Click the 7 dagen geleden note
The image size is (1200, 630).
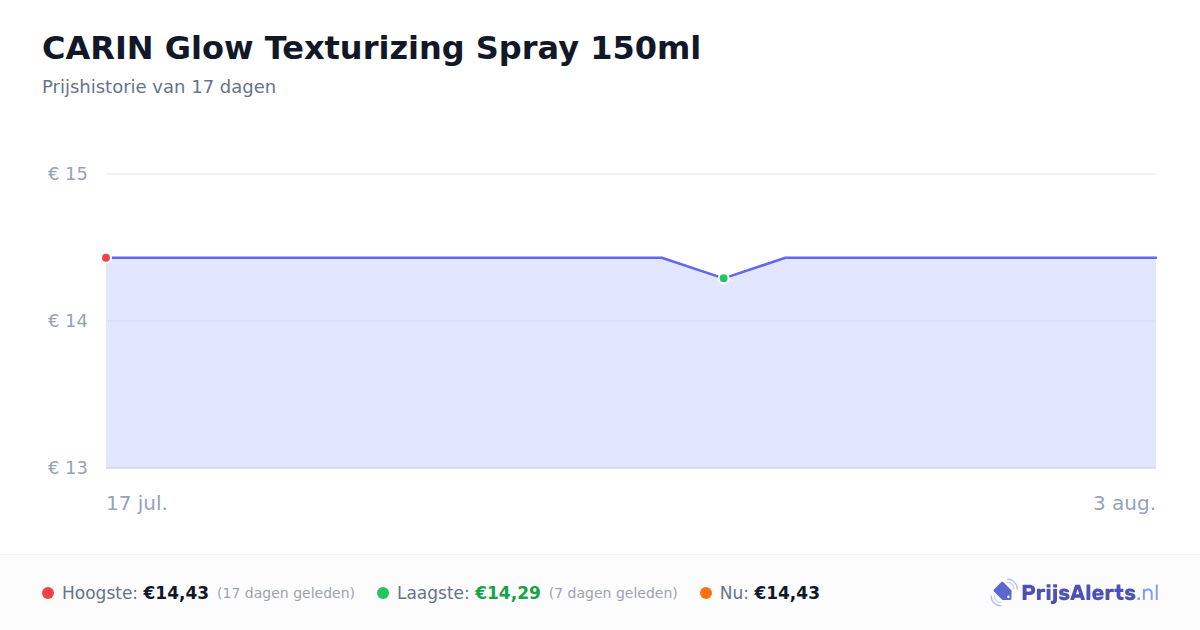coord(613,593)
